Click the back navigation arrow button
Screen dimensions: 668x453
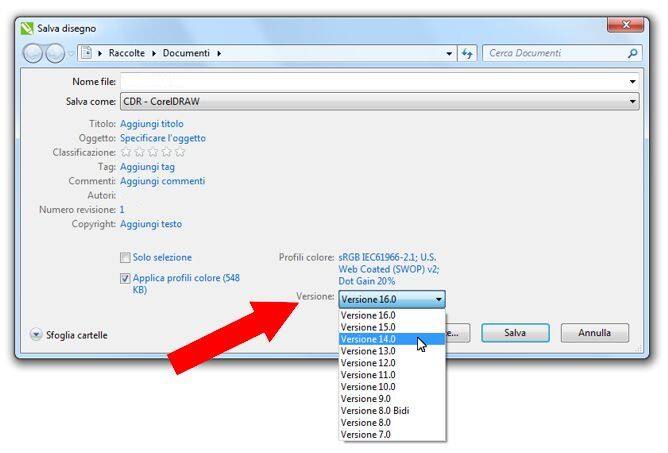tap(32, 54)
